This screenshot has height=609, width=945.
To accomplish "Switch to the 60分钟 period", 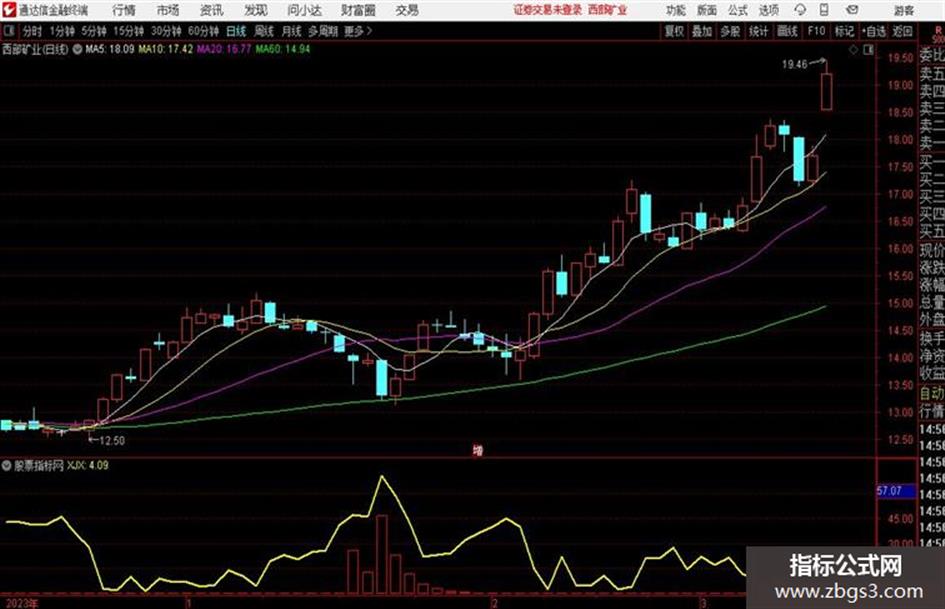I will point(203,31).
